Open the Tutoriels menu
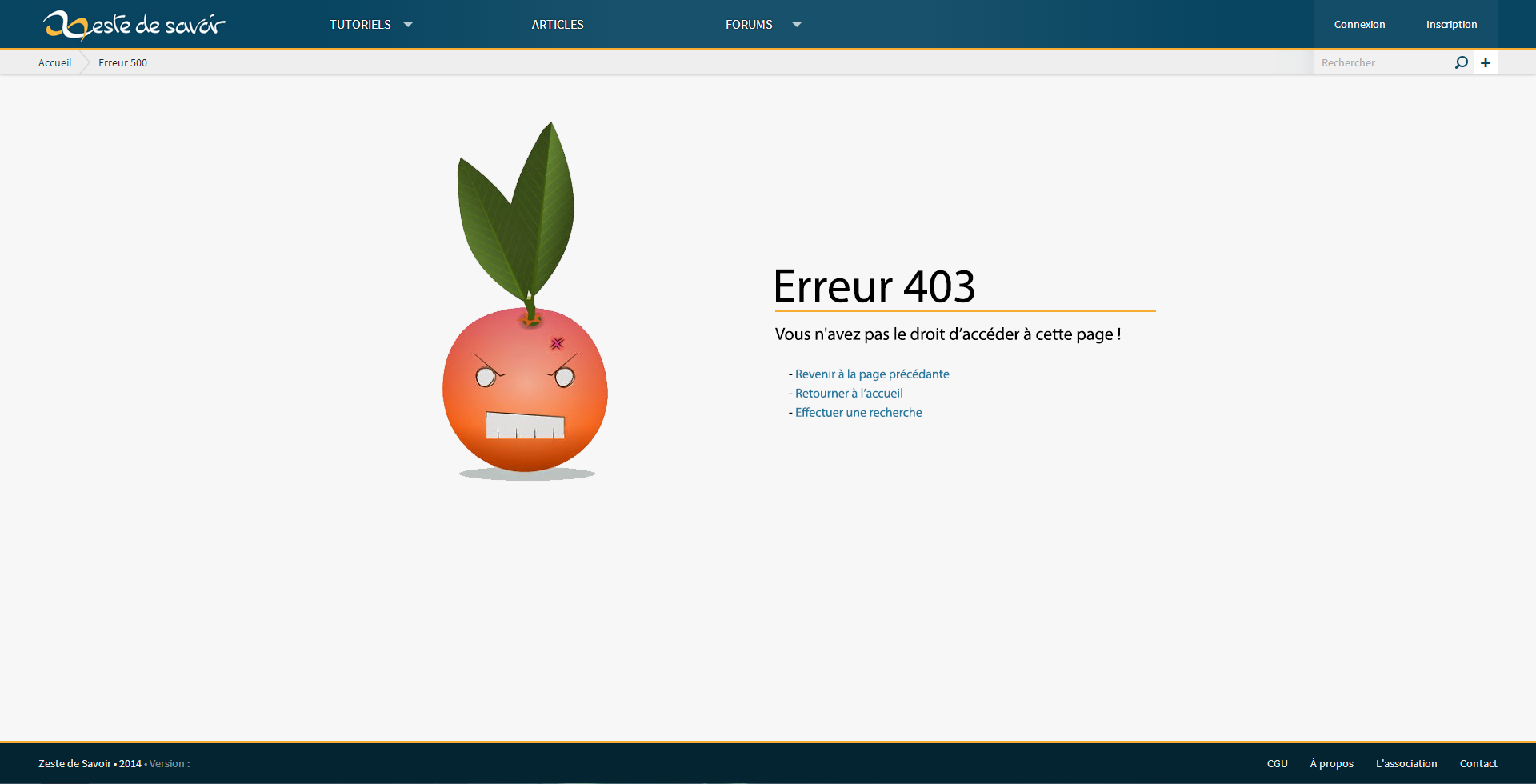This screenshot has width=1536, height=784. [x=360, y=25]
